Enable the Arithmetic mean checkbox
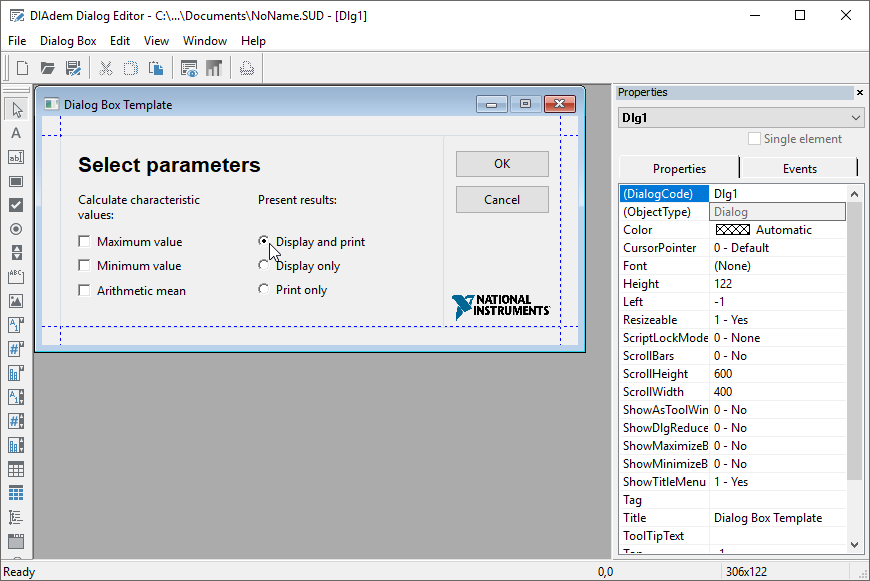Image resolution: width=870 pixels, height=581 pixels. [x=85, y=291]
